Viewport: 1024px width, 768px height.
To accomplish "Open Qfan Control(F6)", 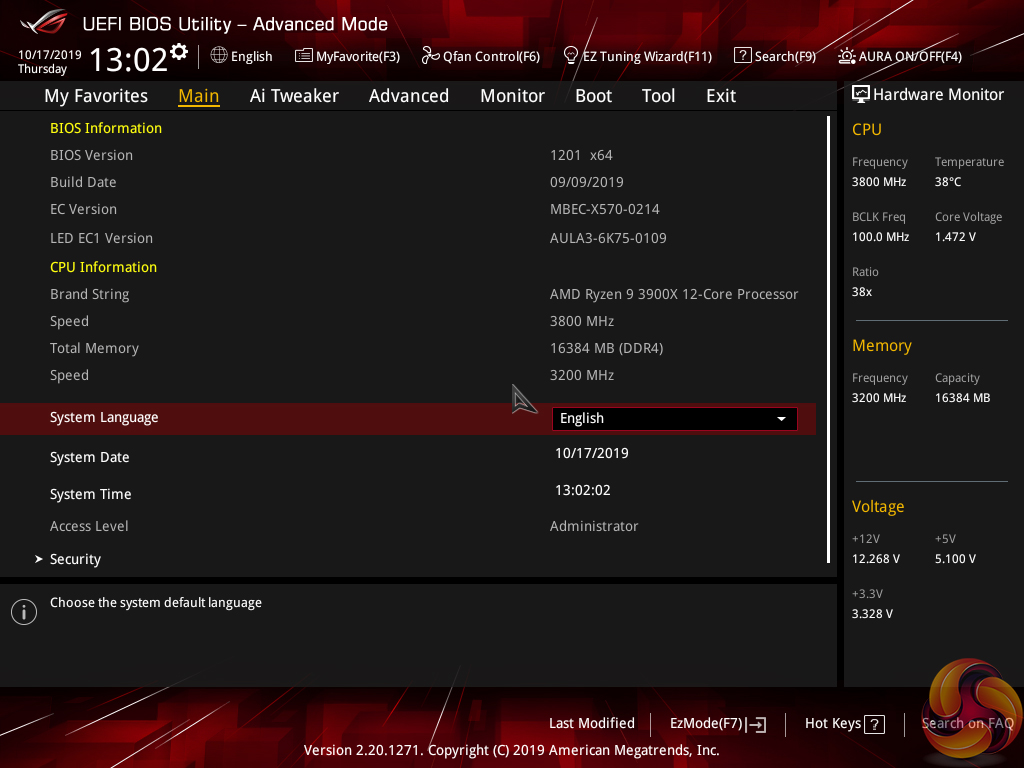I will (x=481, y=56).
